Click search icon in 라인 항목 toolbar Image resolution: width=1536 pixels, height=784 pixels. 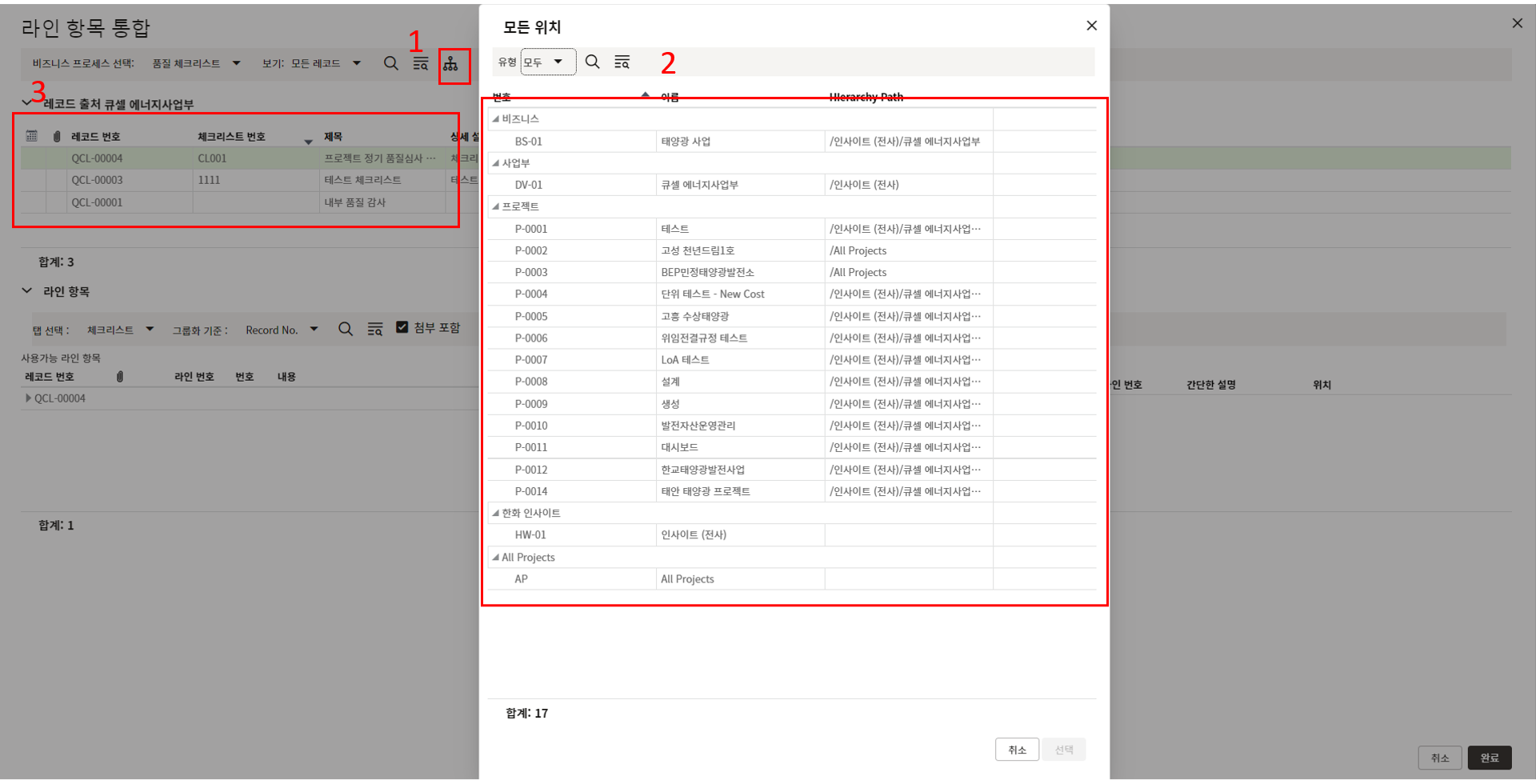point(346,329)
